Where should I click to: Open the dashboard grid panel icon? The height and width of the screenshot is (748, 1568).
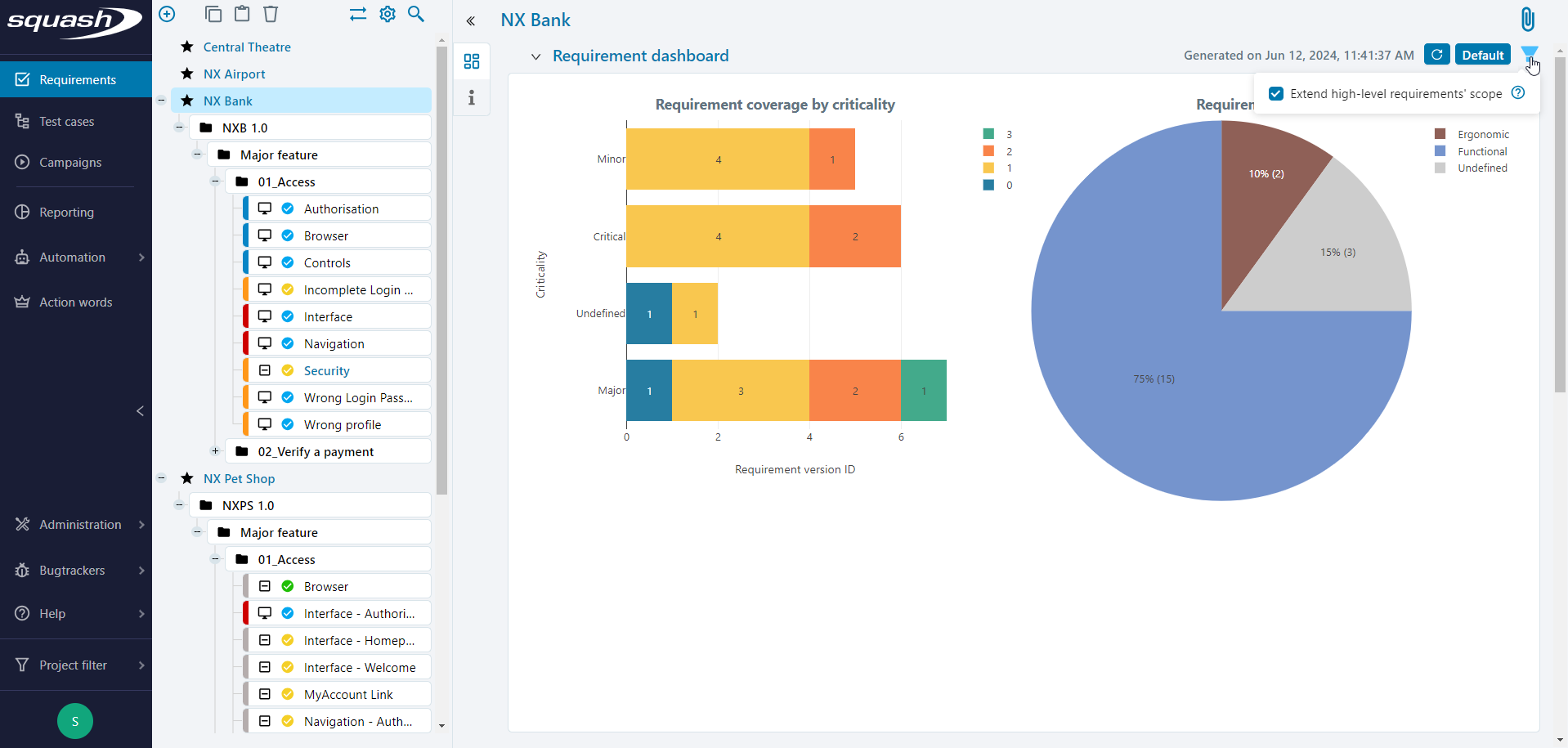tap(471, 60)
